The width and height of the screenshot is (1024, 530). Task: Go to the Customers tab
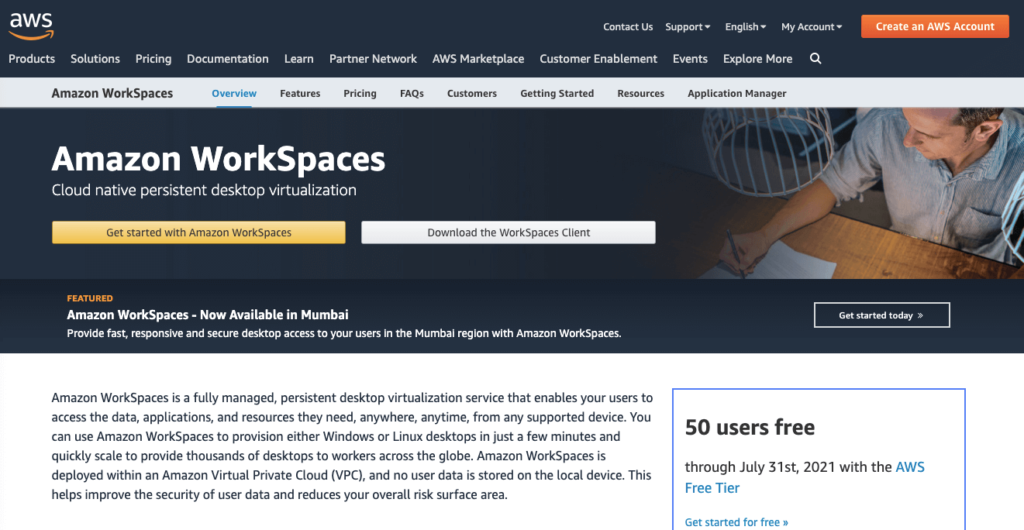point(472,93)
